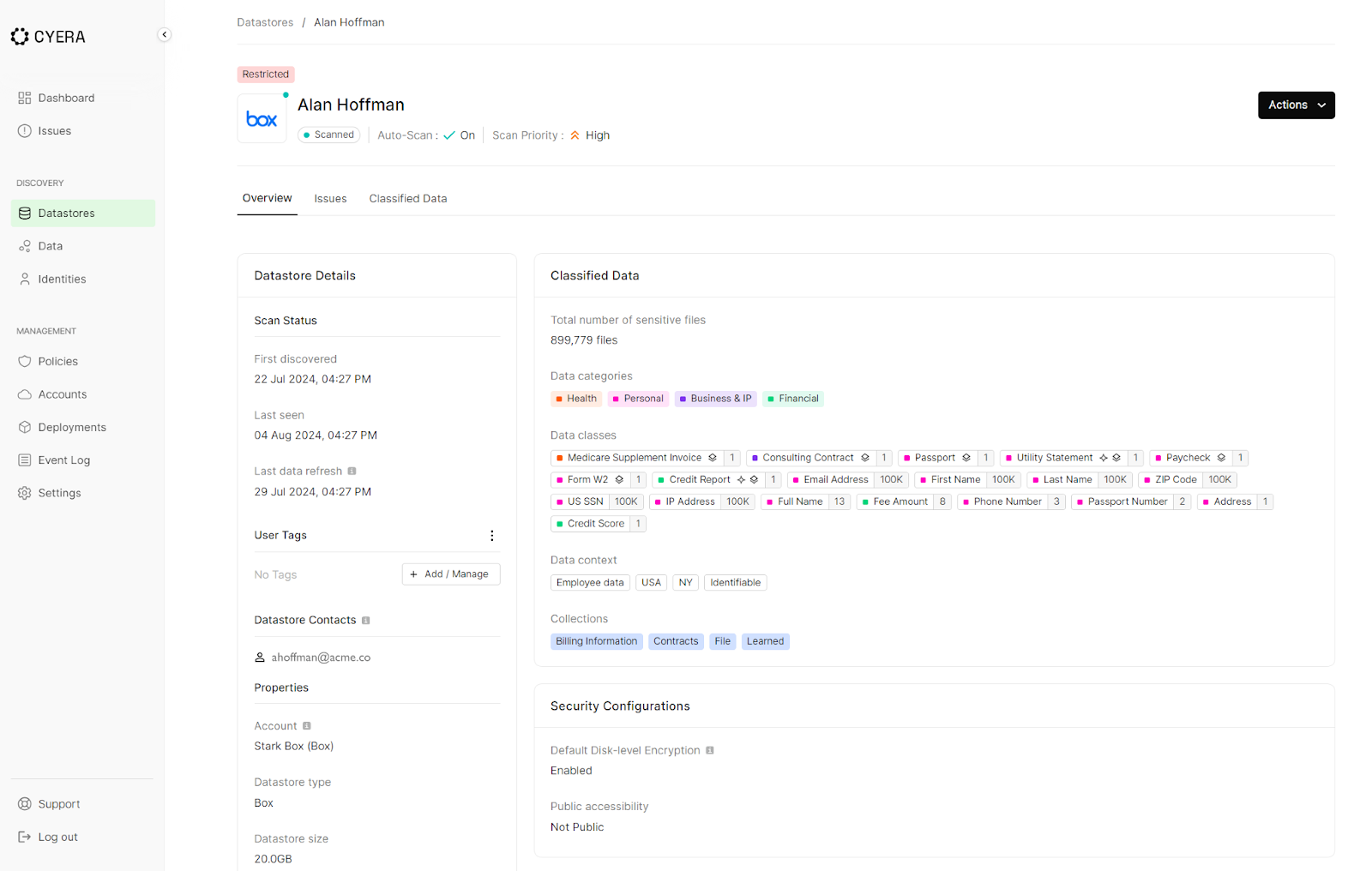
Task: Open the Dashboard from the sidebar
Action: click(66, 97)
